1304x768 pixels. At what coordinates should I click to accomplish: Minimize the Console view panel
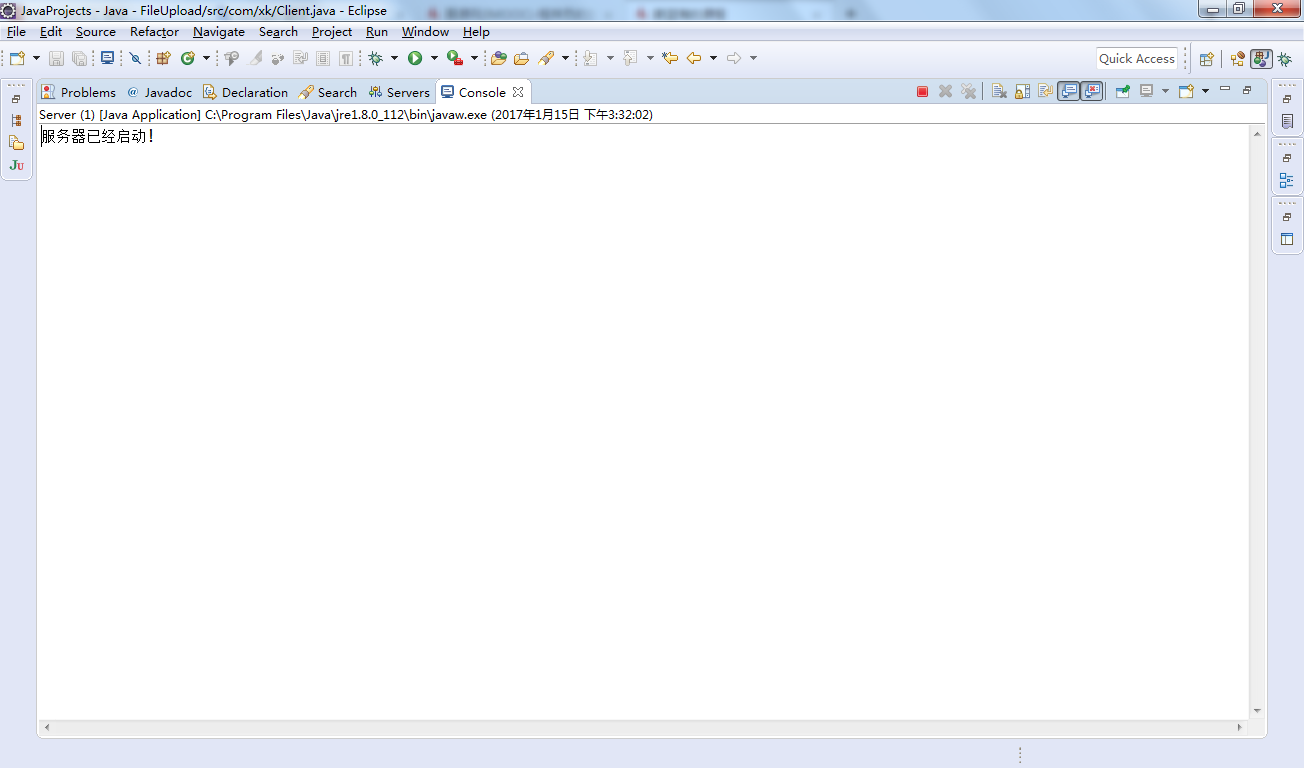click(1225, 90)
